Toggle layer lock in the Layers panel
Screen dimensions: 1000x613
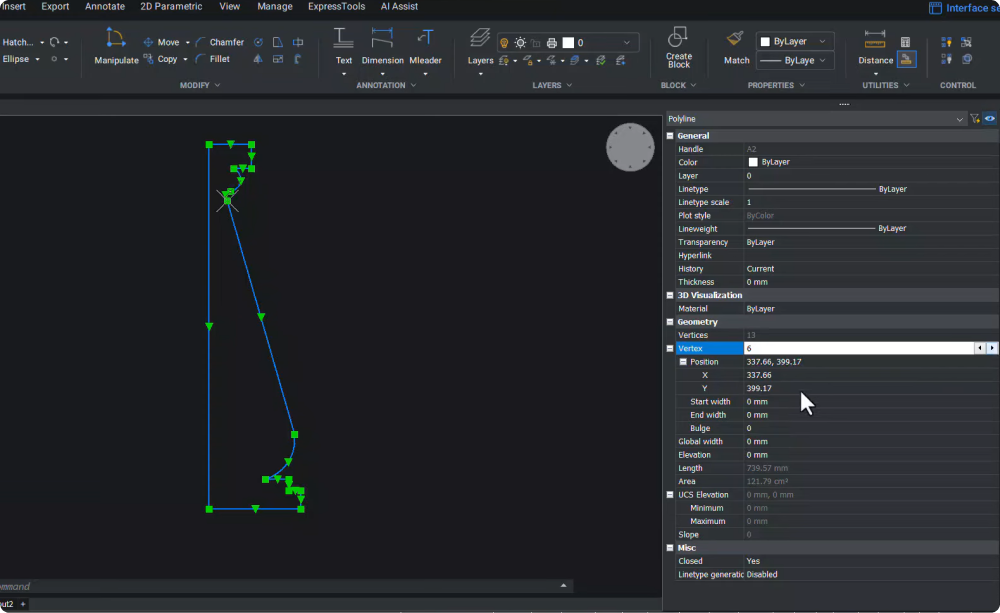coord(528,61)
